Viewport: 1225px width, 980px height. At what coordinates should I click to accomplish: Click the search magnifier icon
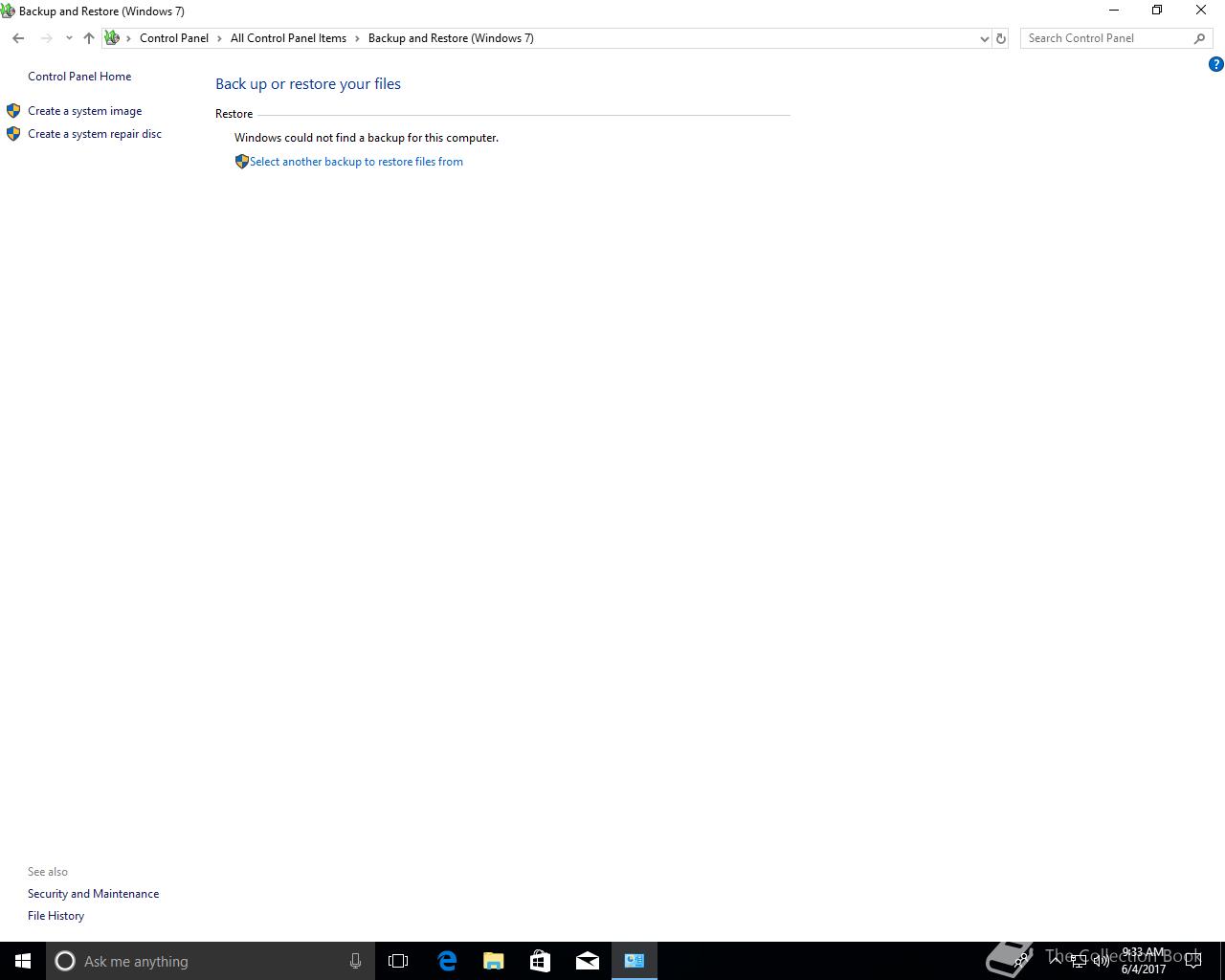click(x=1200, y=38)
